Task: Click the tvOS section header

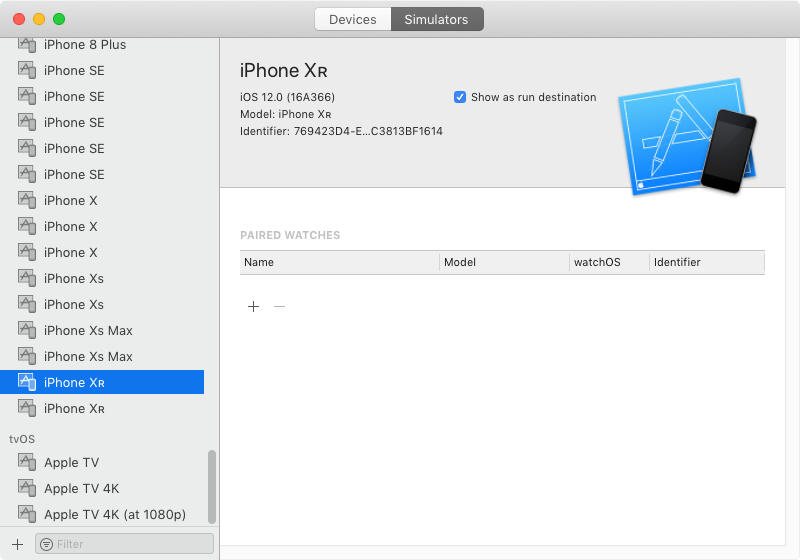Action: click(22, 439)
